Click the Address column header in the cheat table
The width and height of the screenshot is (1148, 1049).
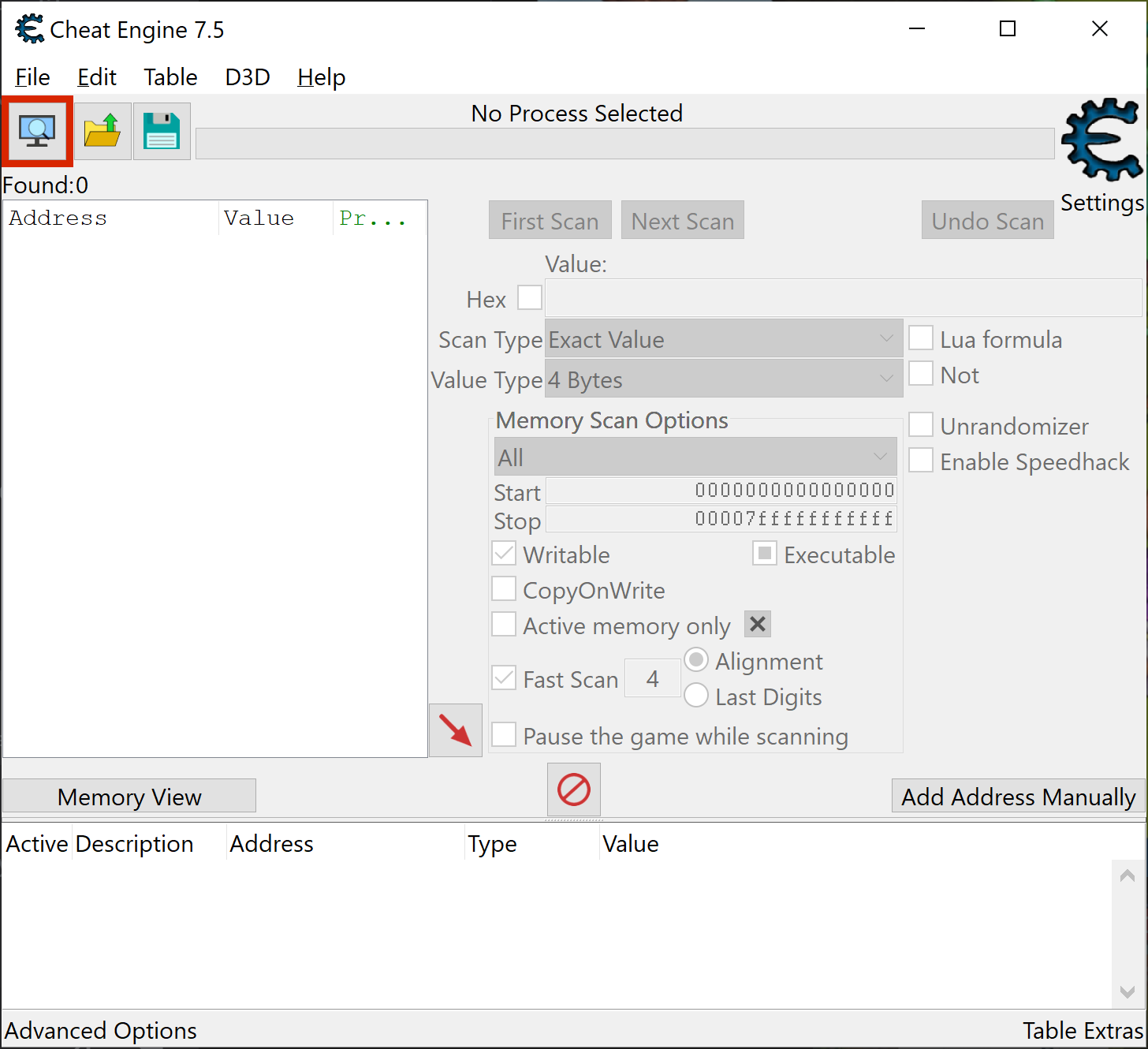pyautogui.click(x=345, y=844)
